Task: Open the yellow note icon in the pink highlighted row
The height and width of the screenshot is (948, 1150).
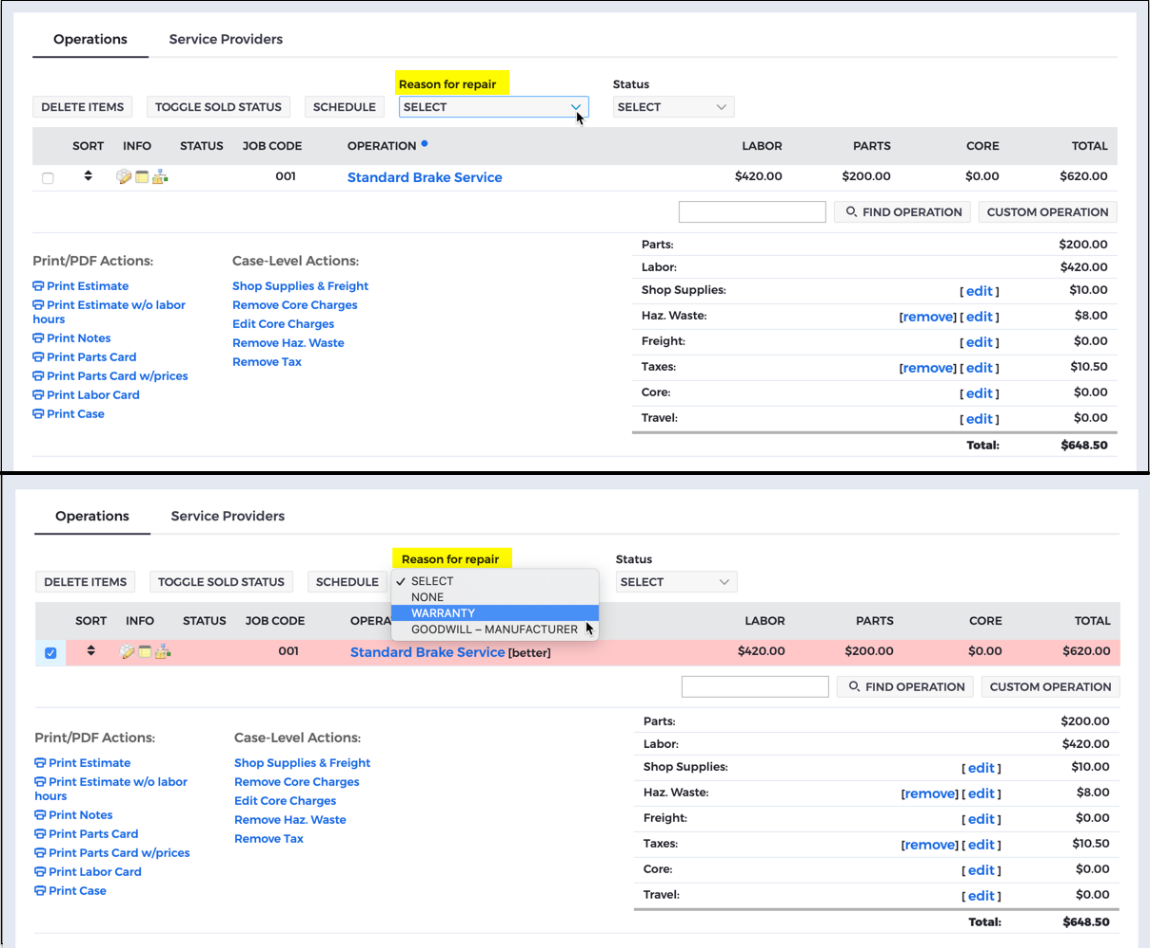Action: [144, 652]
